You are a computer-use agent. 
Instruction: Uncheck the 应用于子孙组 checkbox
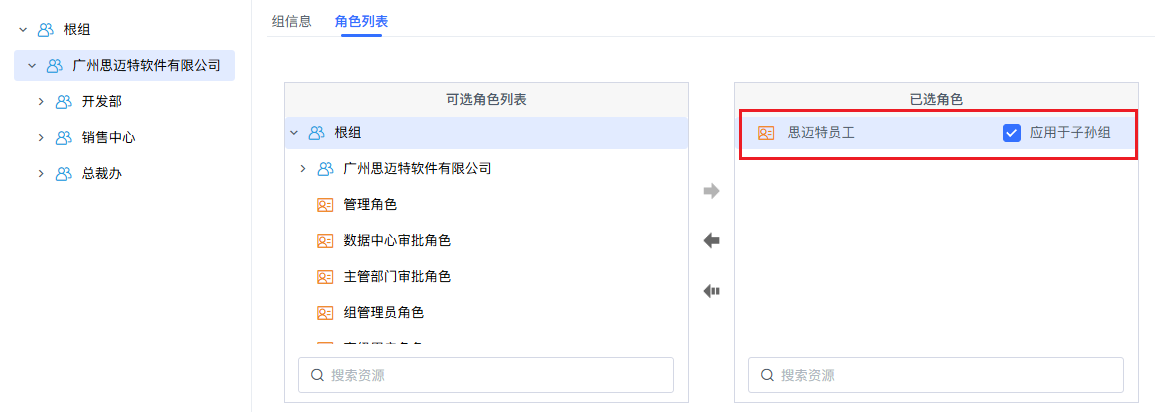[1011, 133]
